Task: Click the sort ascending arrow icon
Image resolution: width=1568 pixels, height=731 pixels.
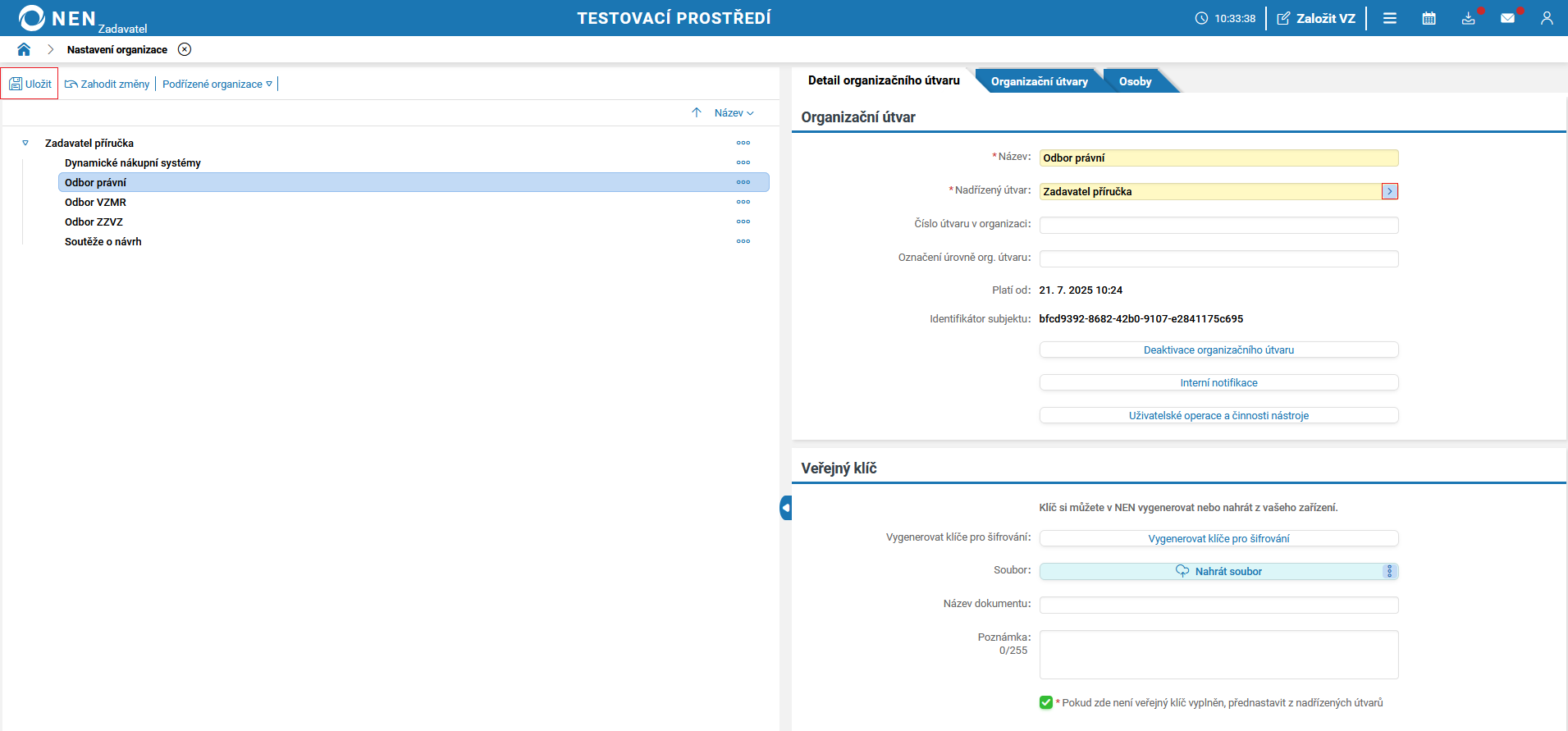Action: point(697,112)
